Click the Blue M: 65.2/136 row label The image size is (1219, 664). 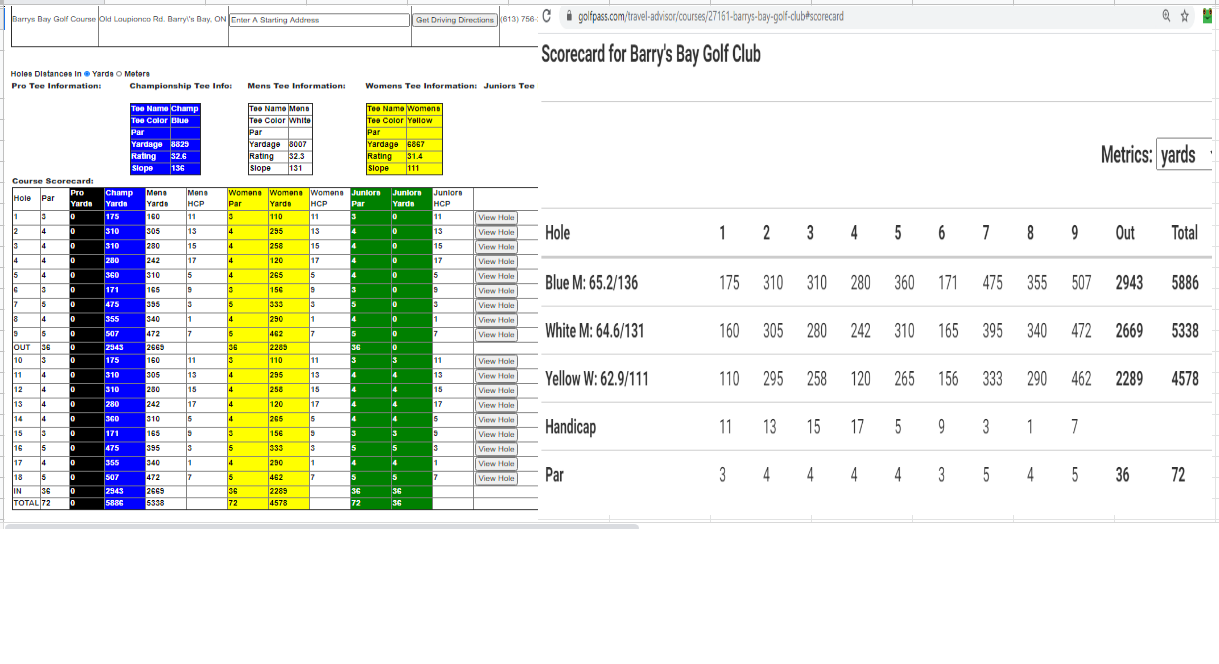point(591,283)
